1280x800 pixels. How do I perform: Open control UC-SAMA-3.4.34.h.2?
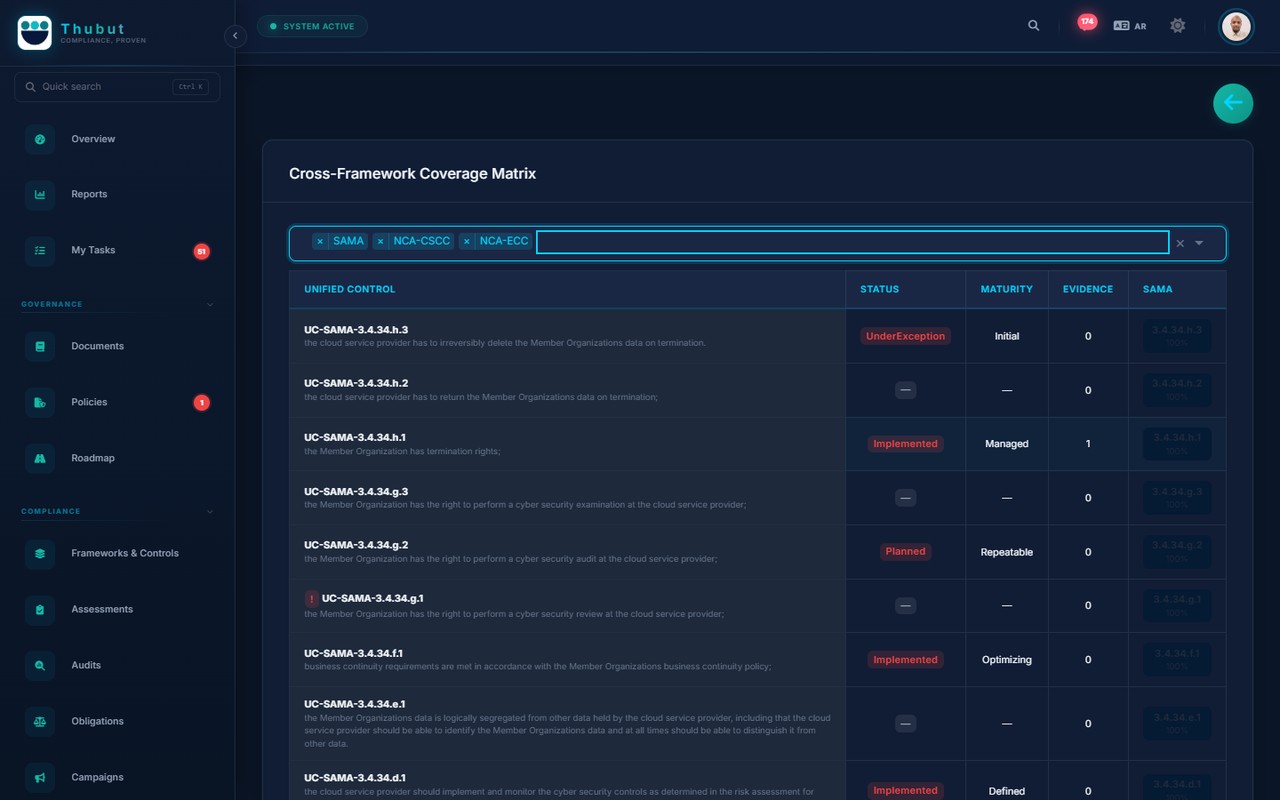356,384
